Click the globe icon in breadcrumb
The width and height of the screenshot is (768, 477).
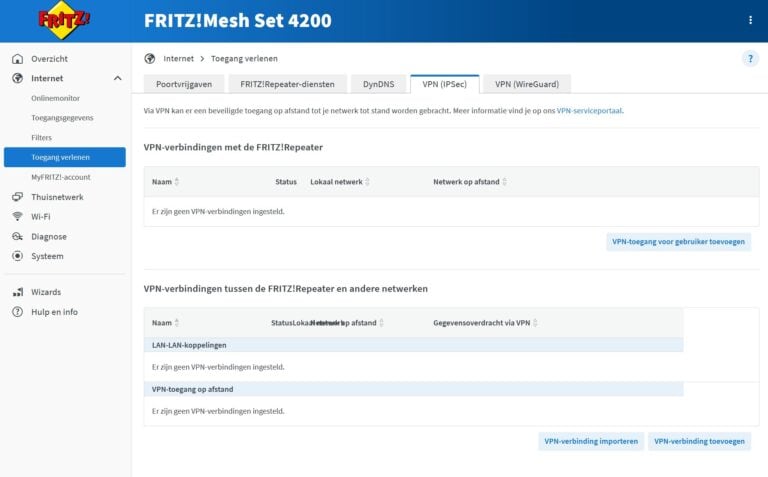(x=150, y=59)
